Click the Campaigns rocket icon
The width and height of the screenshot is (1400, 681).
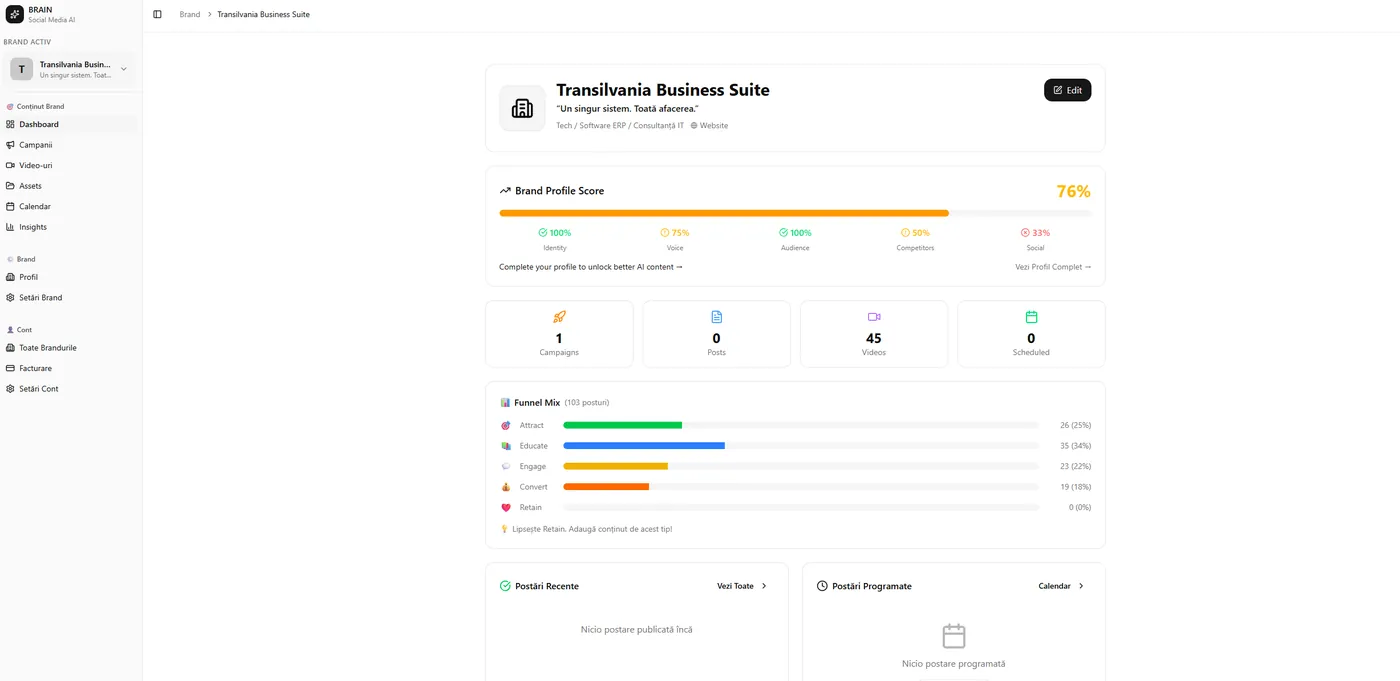pos(559,317)
